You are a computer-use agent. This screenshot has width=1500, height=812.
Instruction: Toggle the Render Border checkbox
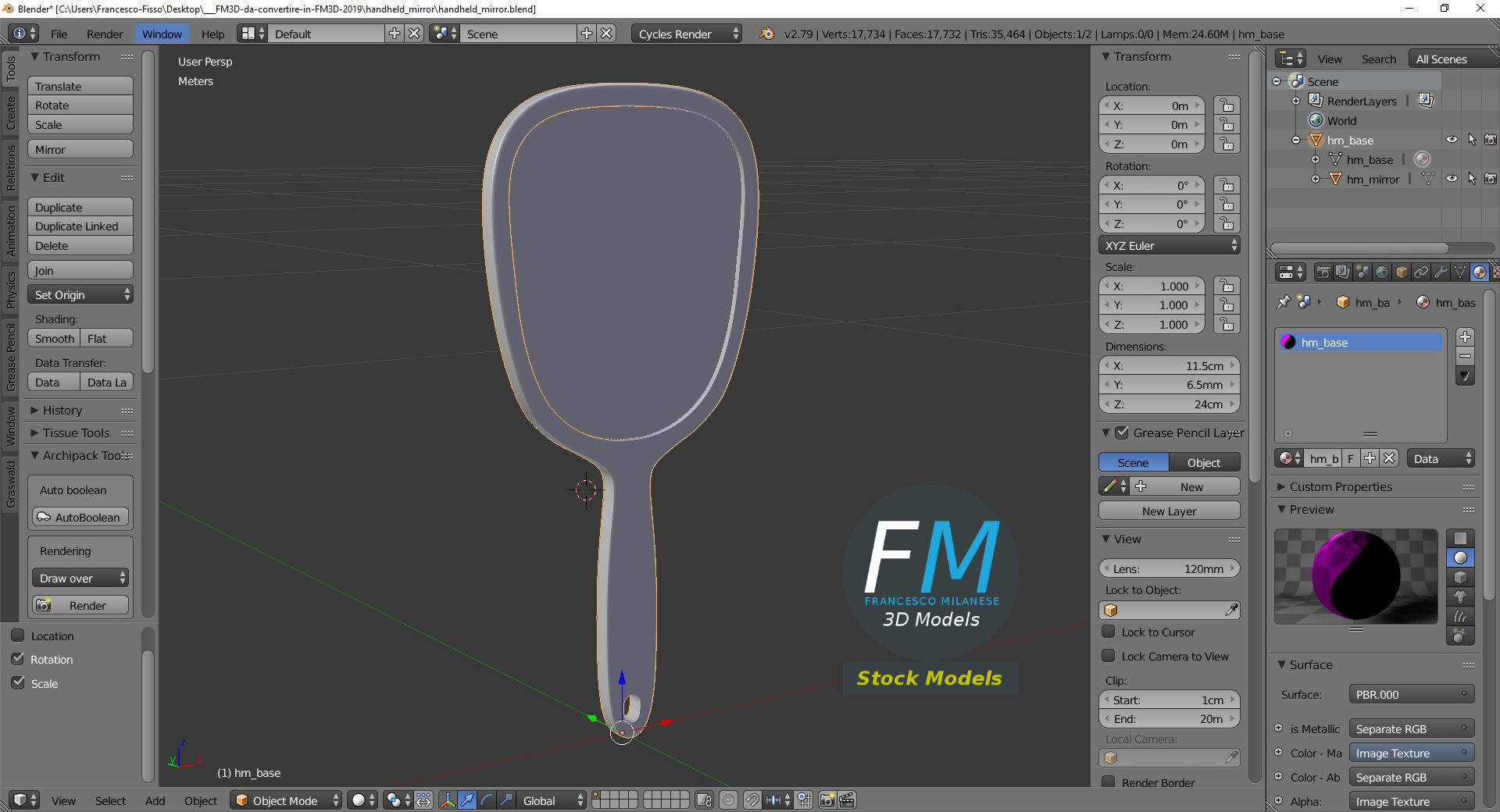(1109, 782)
